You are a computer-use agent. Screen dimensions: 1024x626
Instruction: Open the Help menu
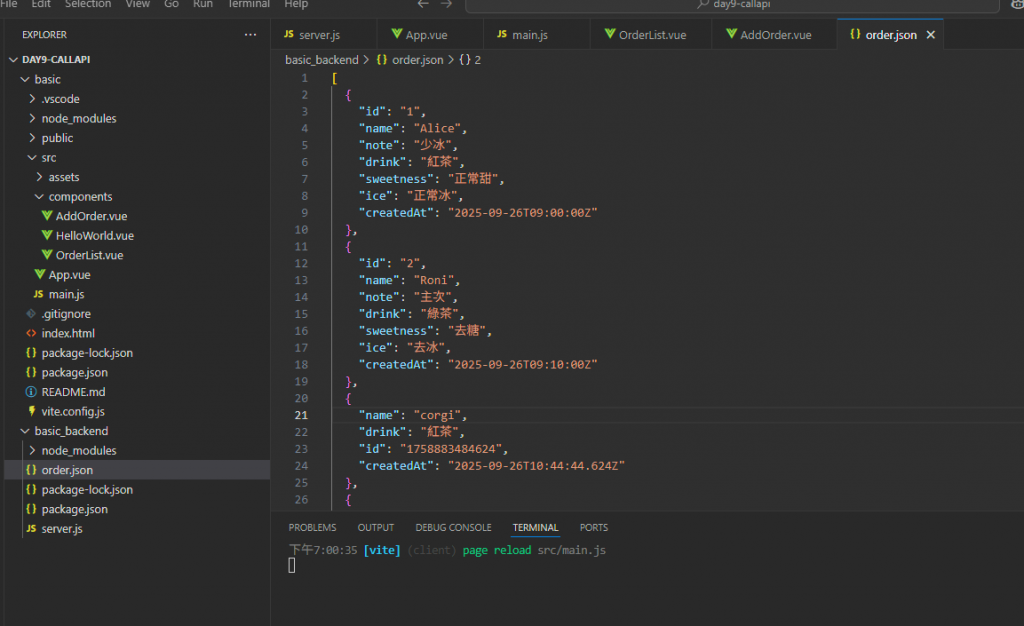(x=296, y=4)
